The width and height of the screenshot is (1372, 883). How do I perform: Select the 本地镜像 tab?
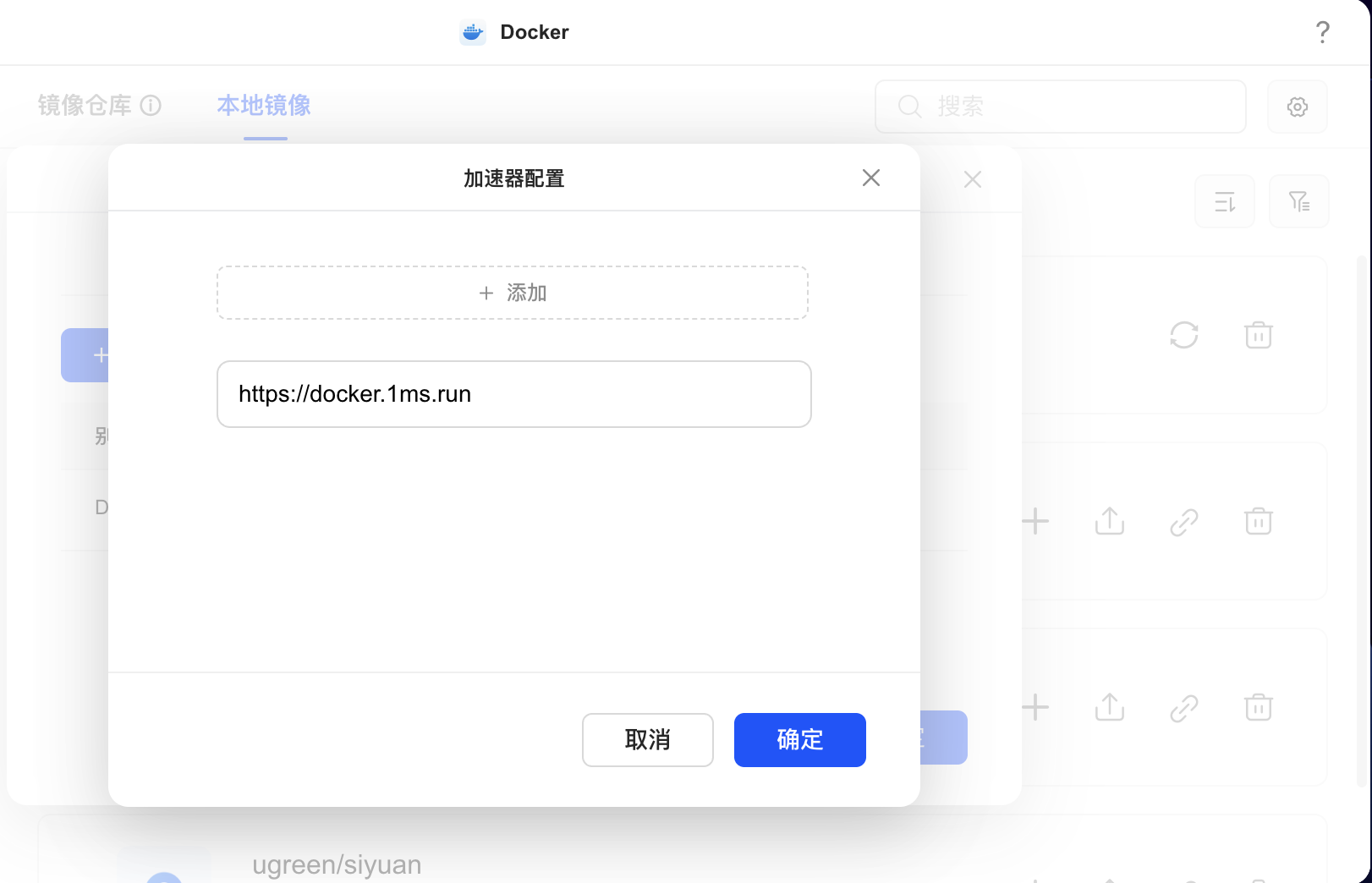tap(264, 106)
